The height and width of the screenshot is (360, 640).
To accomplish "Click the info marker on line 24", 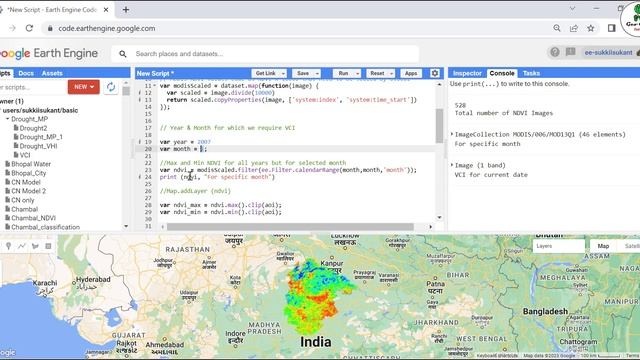I will (140, 177).
